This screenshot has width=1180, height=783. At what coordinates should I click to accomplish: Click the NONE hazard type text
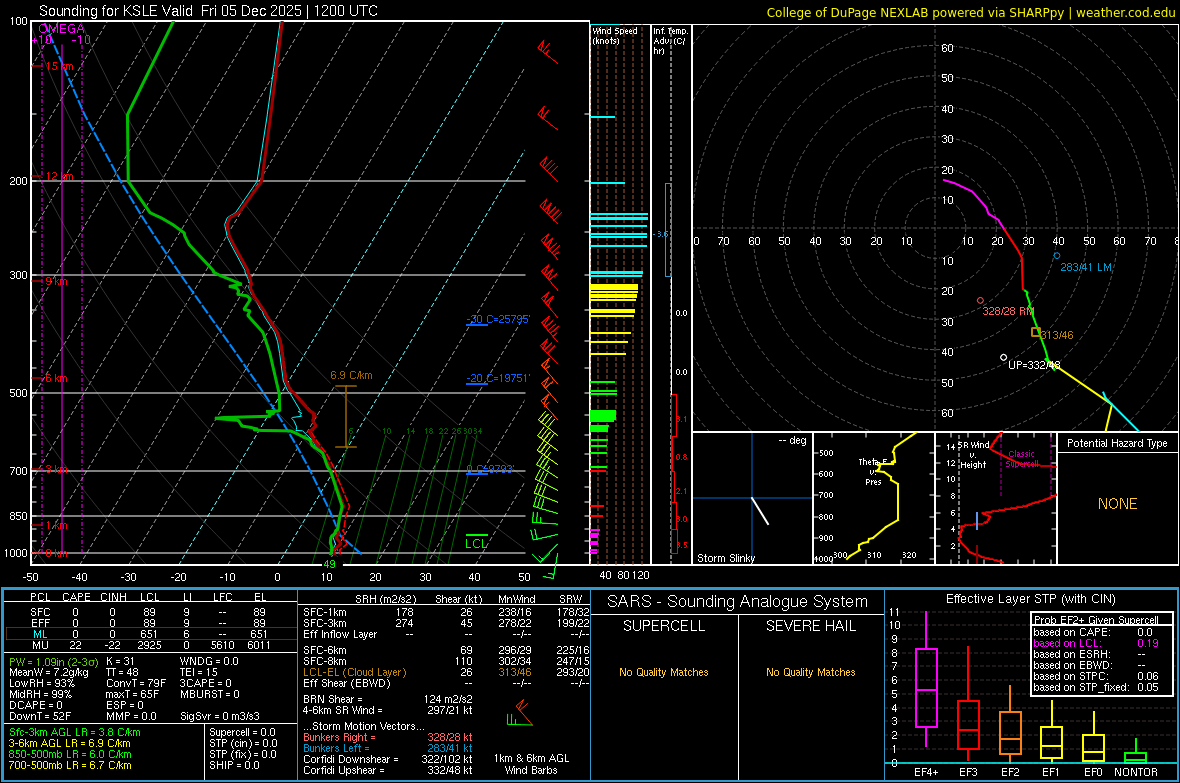(1118, 504)
